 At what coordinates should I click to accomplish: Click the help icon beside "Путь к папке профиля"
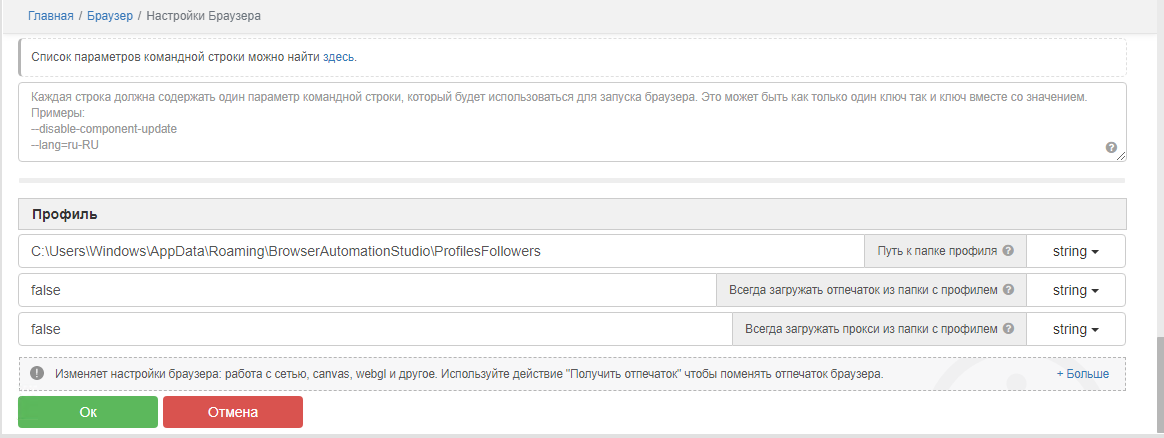click(1008, 251)
